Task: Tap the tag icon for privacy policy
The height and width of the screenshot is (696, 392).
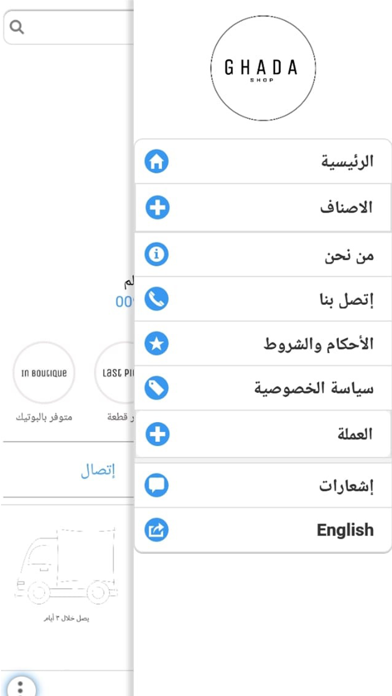Action: 157,388
